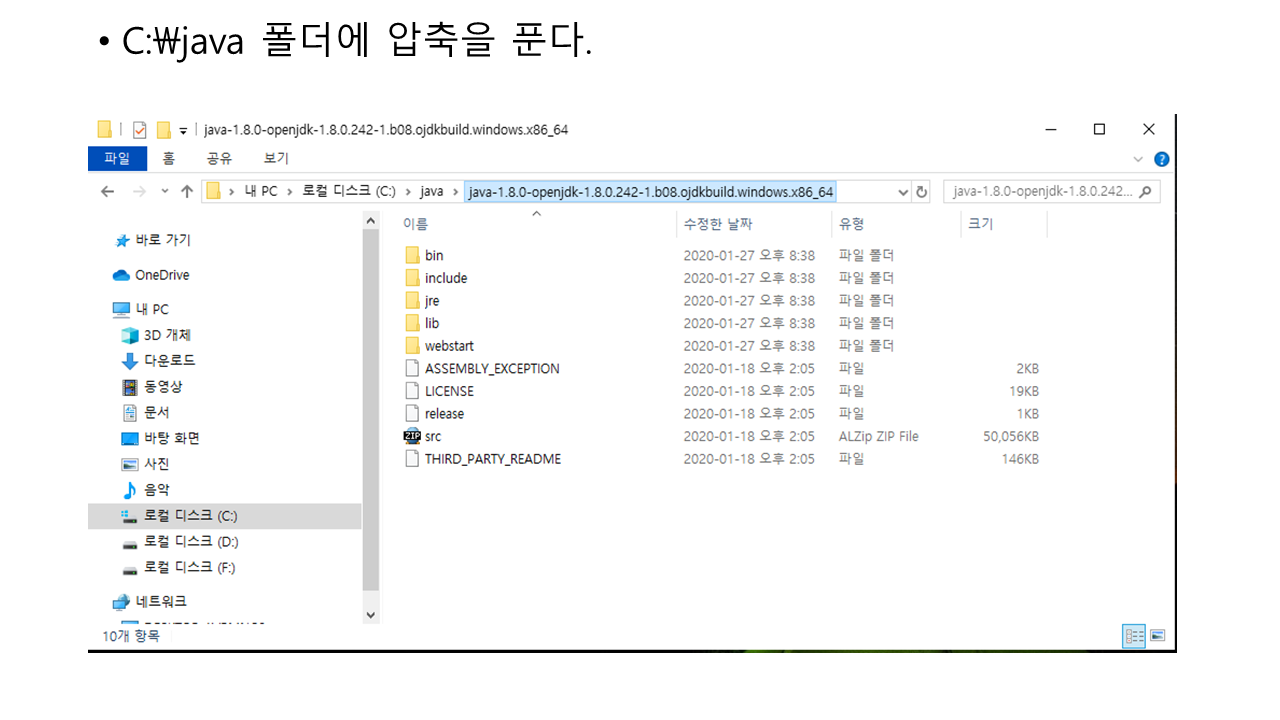Open Customize Quick Access Toolbar dropdown
This screenshot has width=1280, height=720.
(x=183, y=131)
